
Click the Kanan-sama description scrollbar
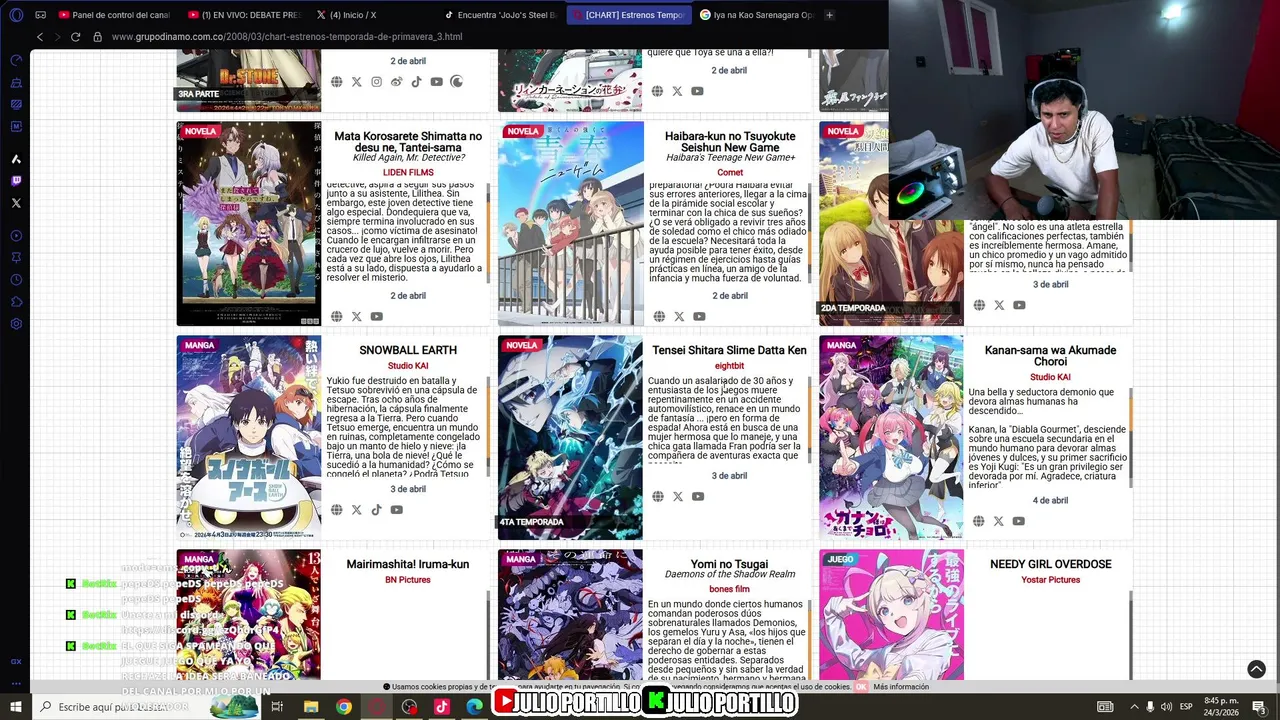tap(1131, 437)
